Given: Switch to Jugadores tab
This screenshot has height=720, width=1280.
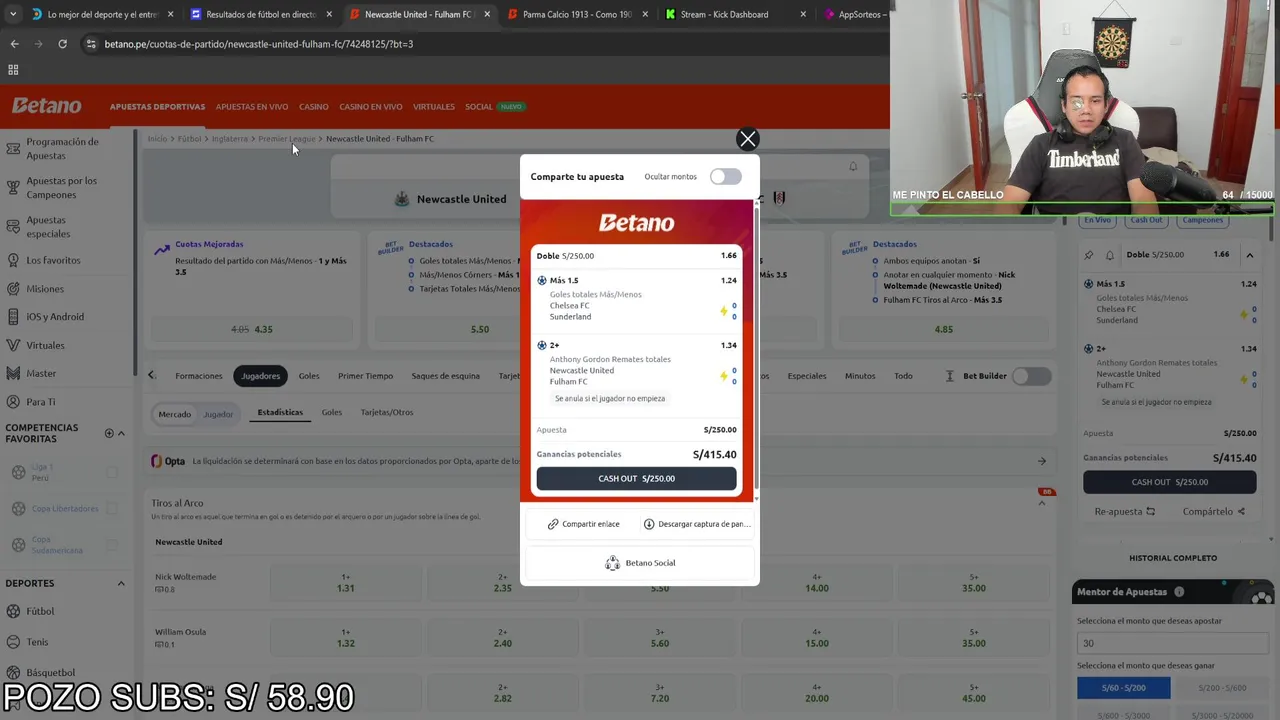Looking at the screenshot, I should (260, 376).
